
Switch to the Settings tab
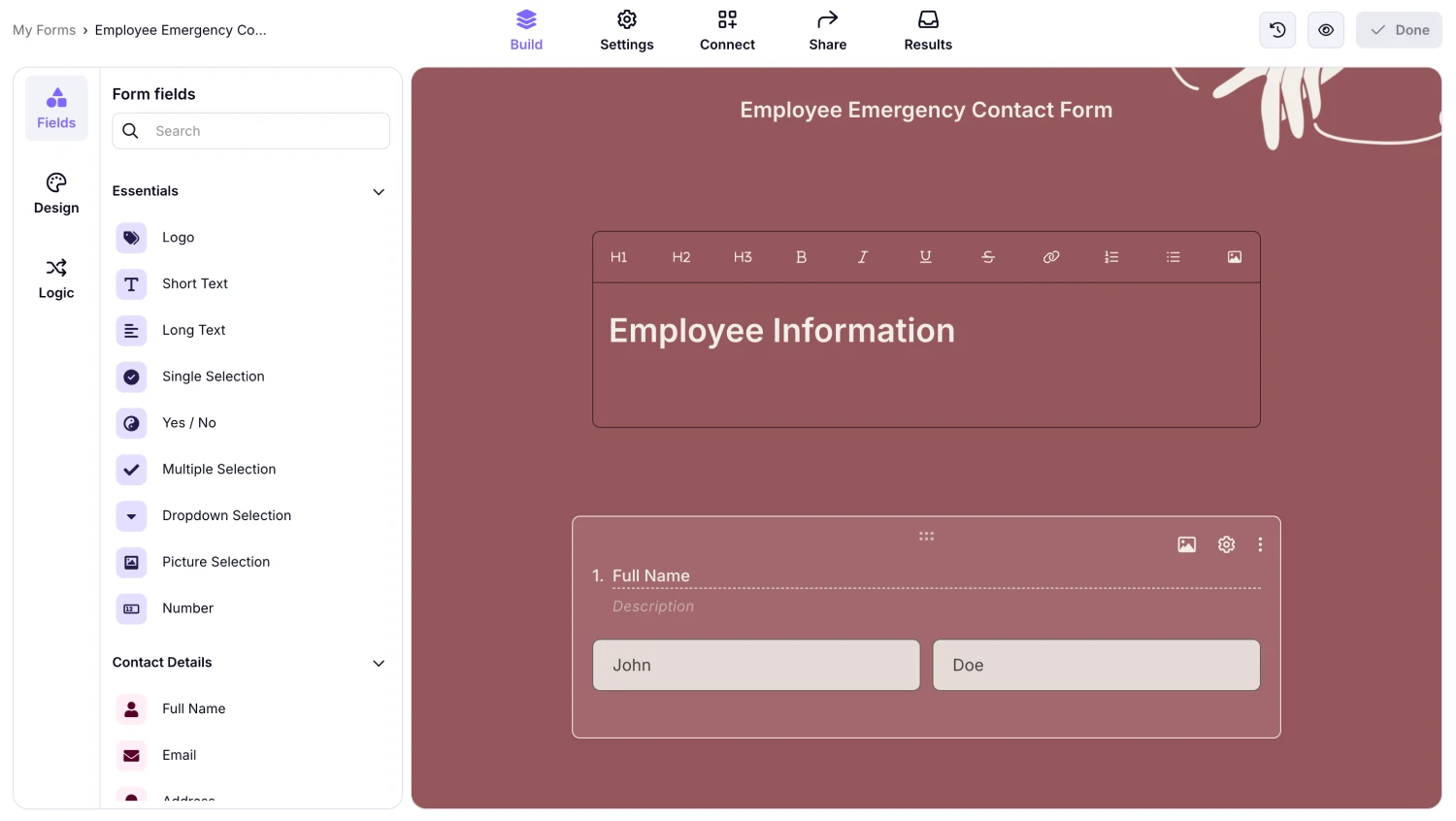click(x=626, y=30)
